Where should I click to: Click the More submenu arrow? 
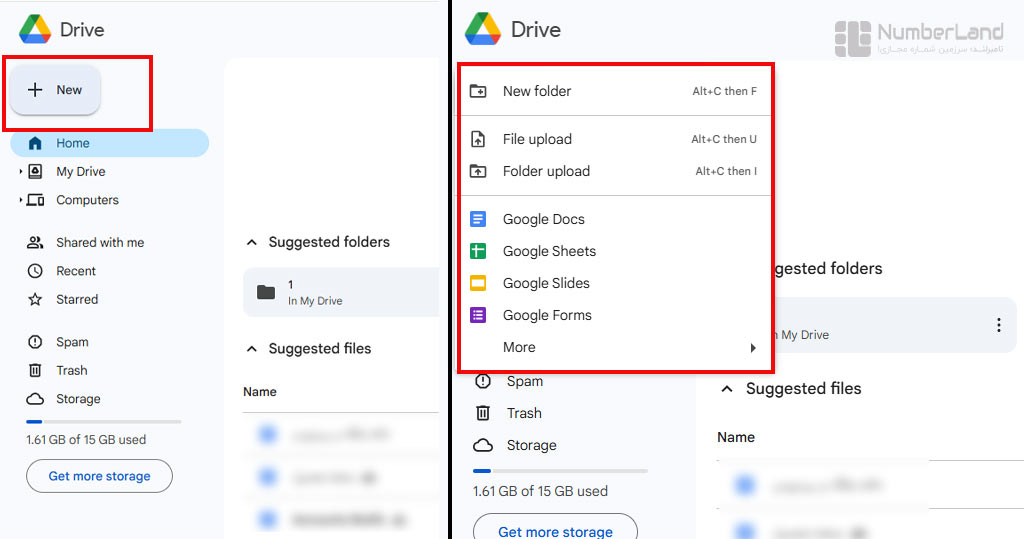(x=753, y=348)
